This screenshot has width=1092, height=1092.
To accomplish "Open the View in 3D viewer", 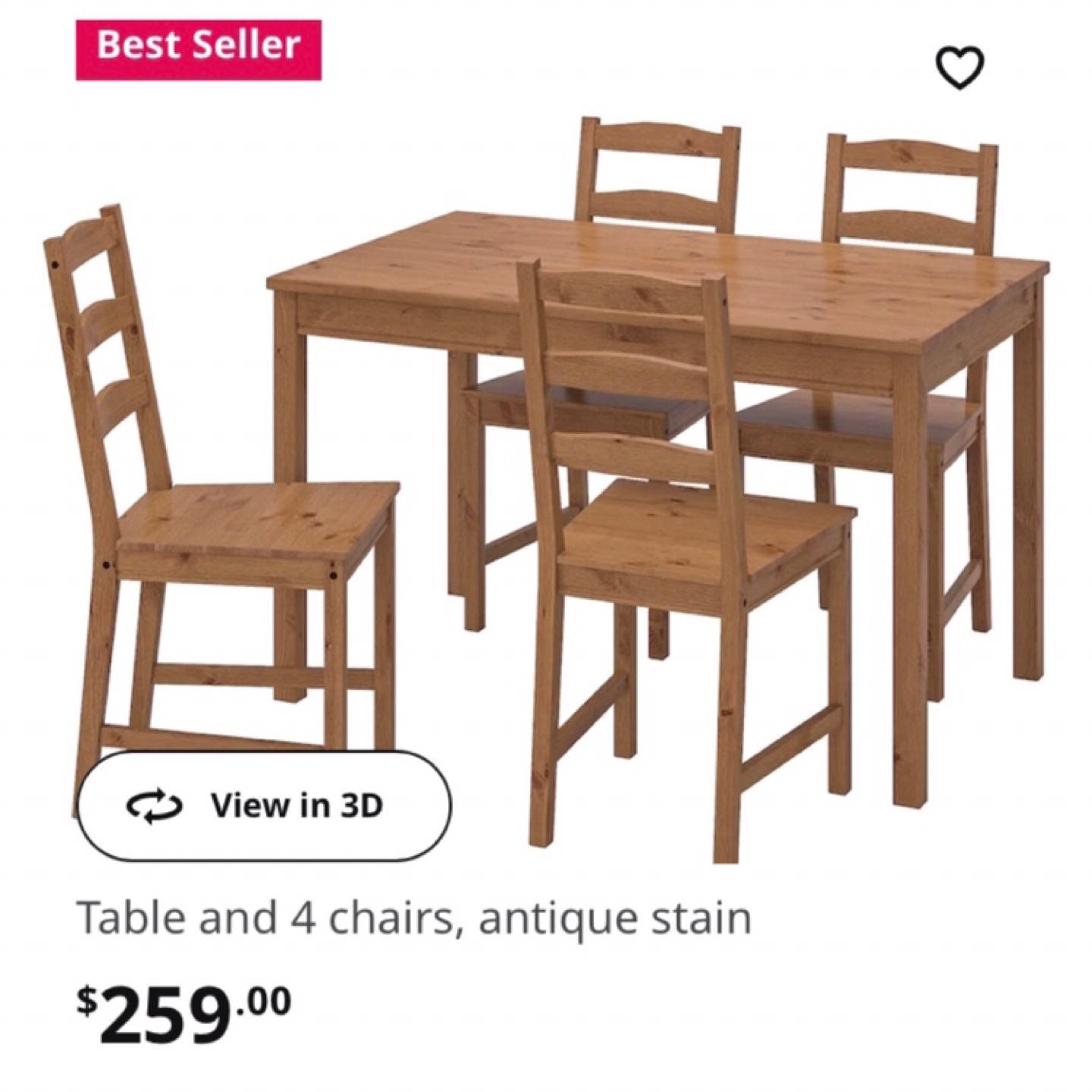I will click(x=264, y=805).
